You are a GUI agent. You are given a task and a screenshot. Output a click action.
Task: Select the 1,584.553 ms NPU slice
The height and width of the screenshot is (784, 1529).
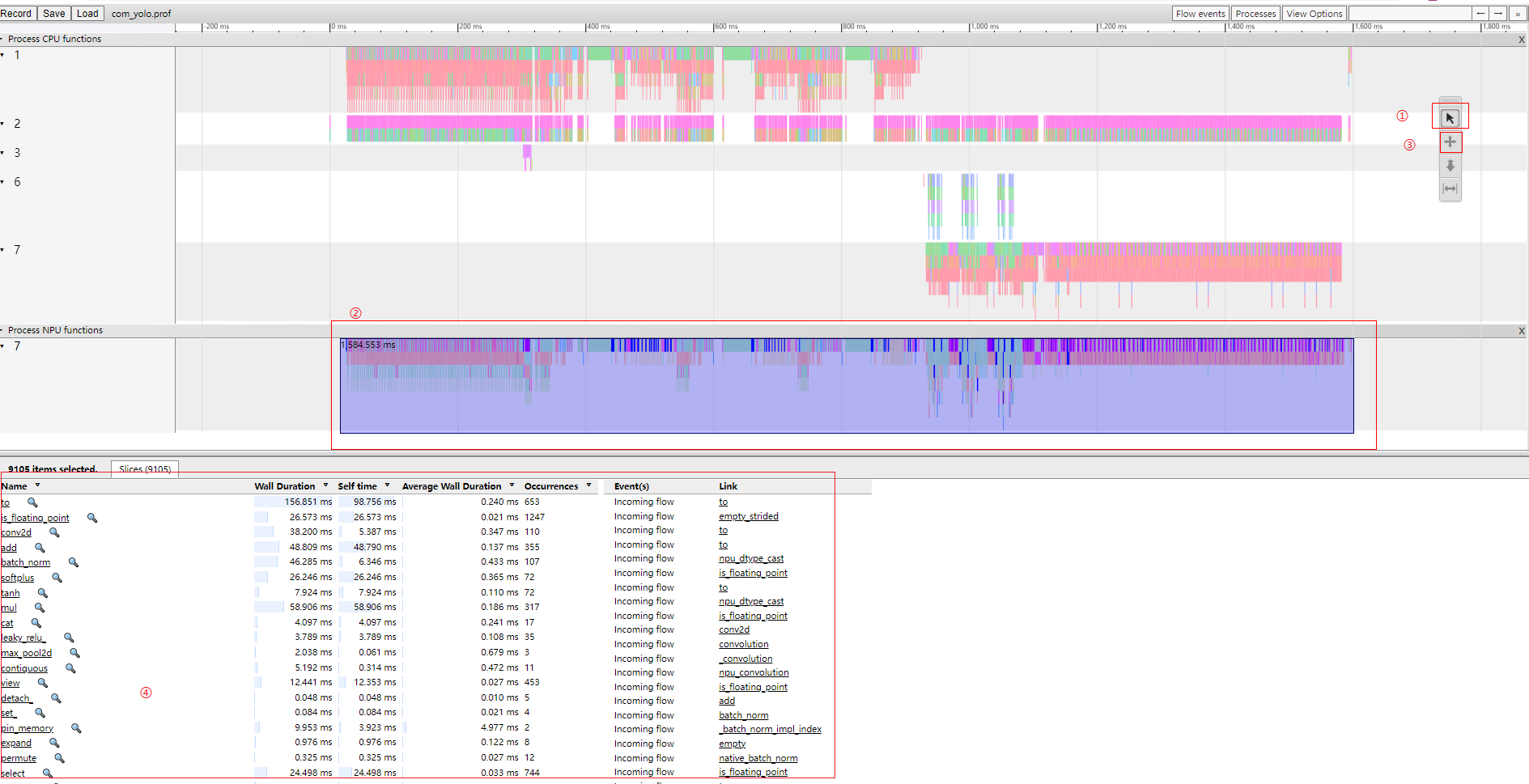(x=847, y=385)
